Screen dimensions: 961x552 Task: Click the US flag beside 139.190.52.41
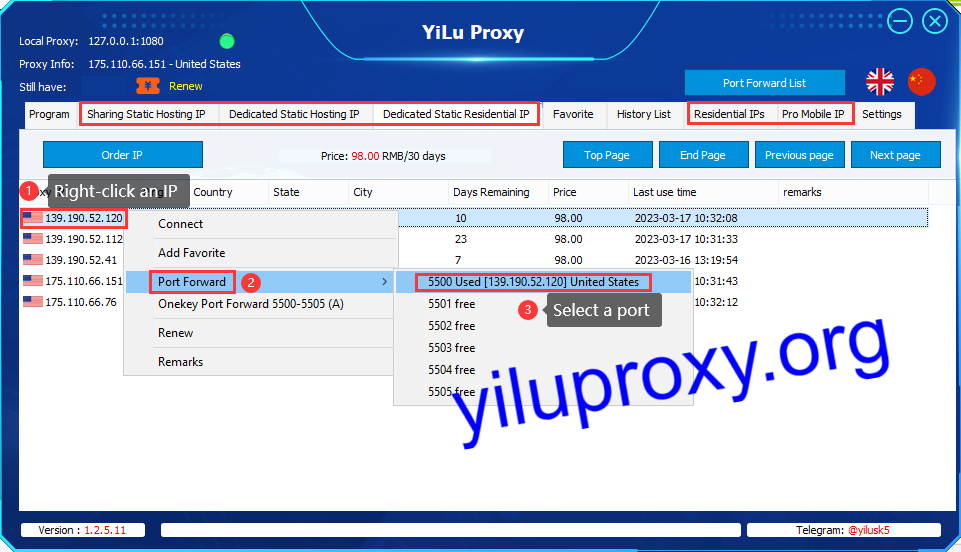[33, 259]
